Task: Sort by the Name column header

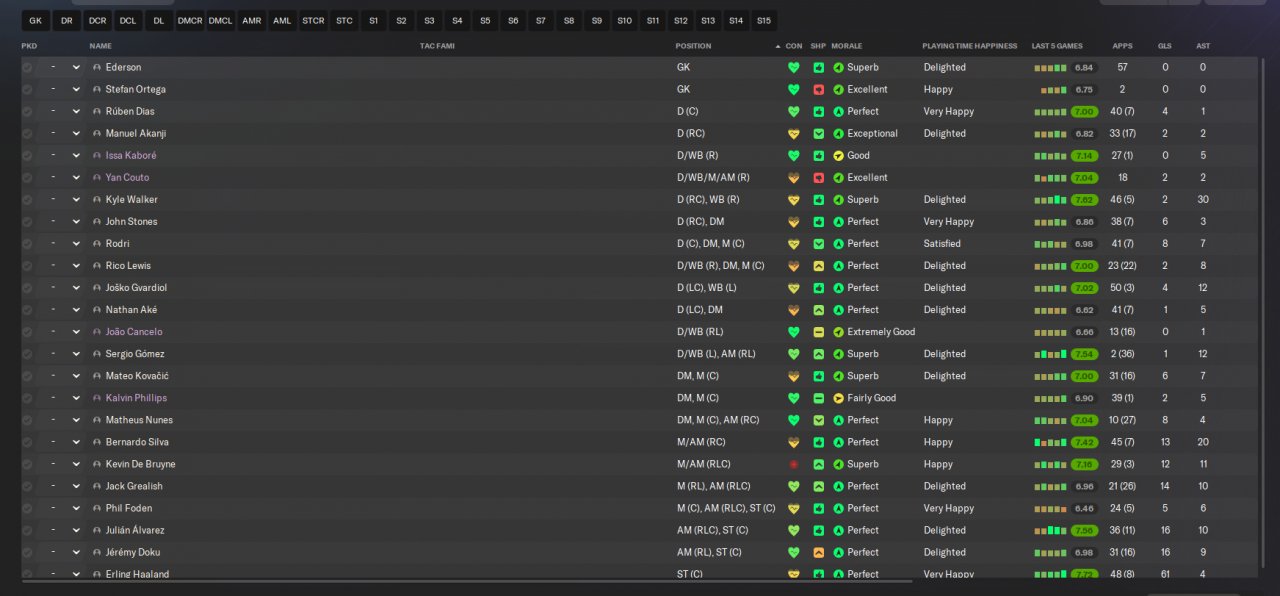Action: [x=100, y=46]
